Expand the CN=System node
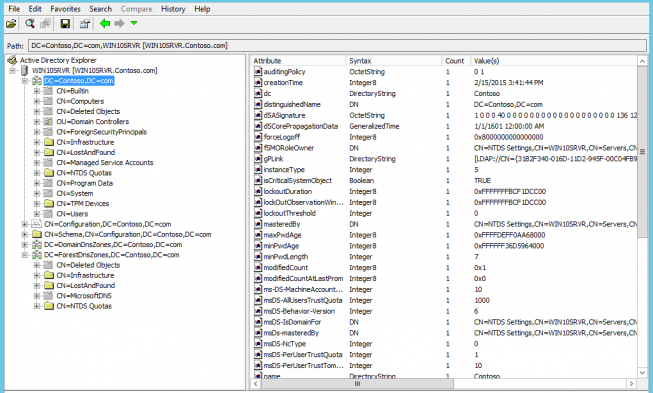Viewport: 653px width, 393px height. [37, 194]
